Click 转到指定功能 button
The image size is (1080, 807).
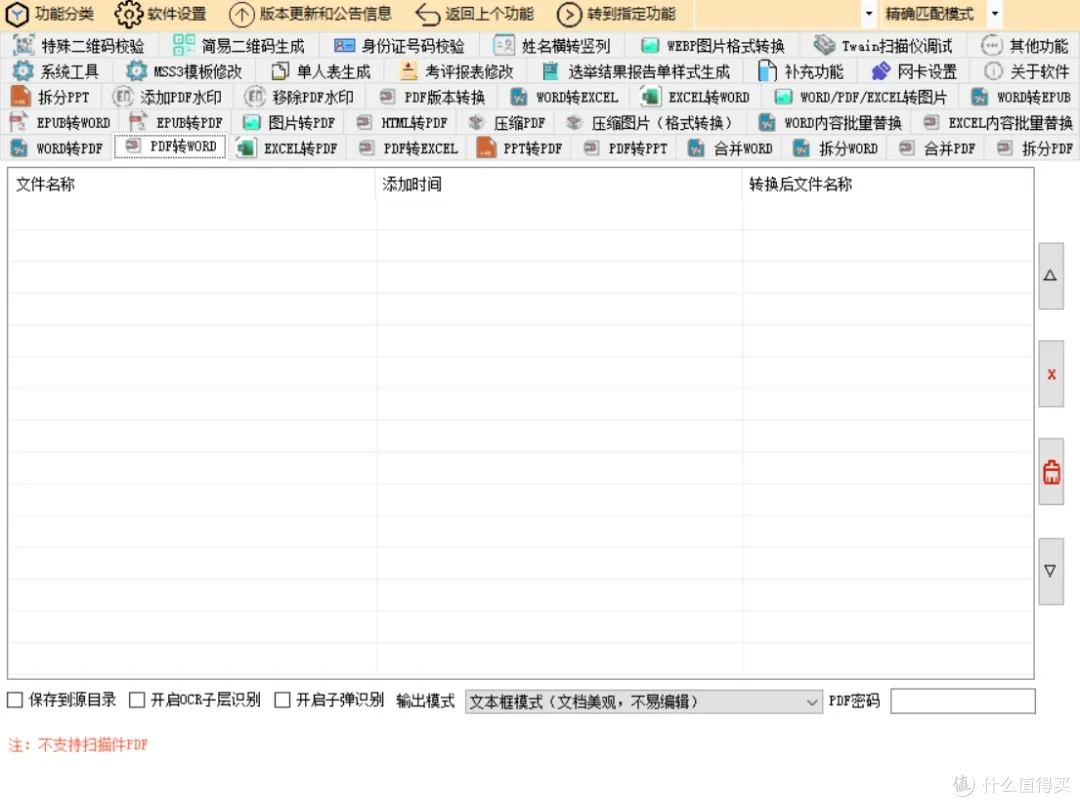tap(617, 14)
